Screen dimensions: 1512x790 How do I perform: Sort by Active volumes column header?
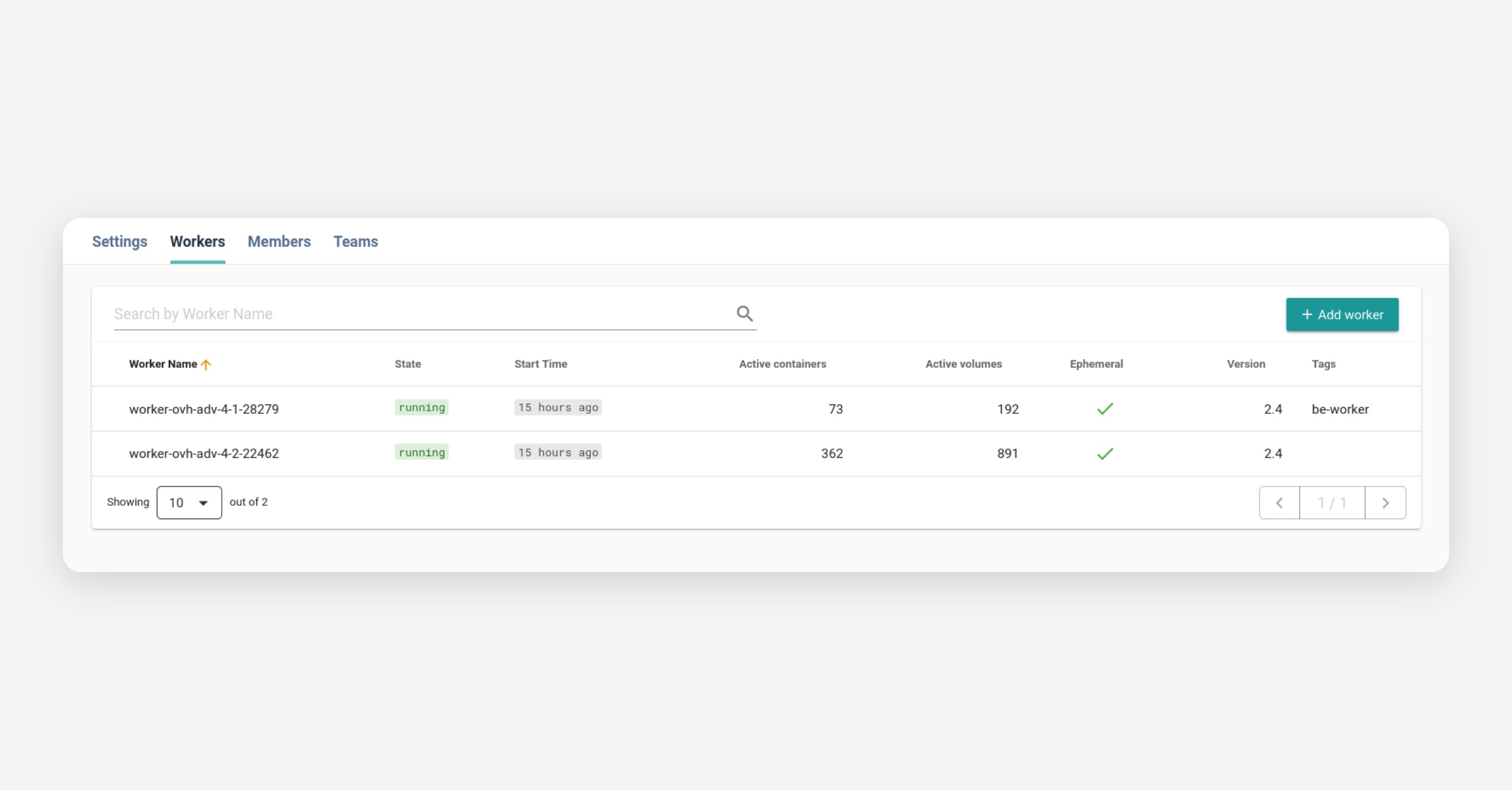pos(963,364)
